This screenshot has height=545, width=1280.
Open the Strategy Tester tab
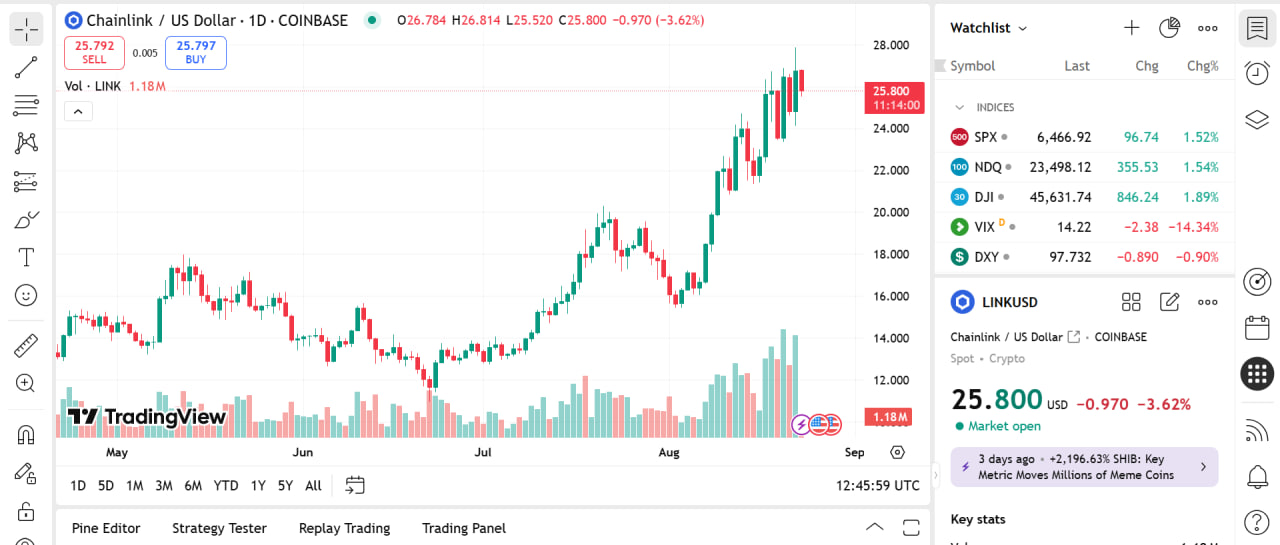(219, 528)
